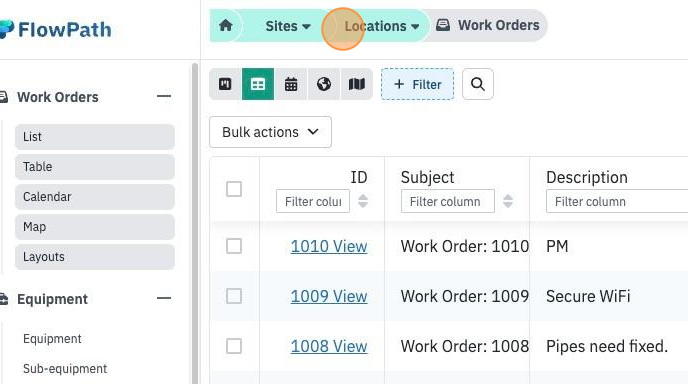Image resolution: width=688 pixels, height=384 pixels.
Task: Click the magnifying glass search button
Action: tap(478, 84)
